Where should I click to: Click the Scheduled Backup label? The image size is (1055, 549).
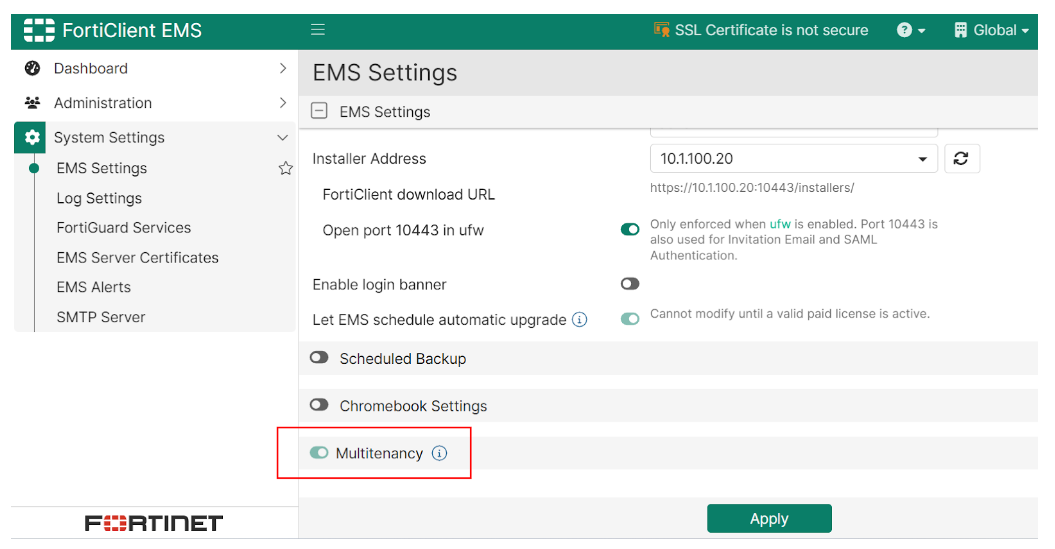(x=402, y=359)
